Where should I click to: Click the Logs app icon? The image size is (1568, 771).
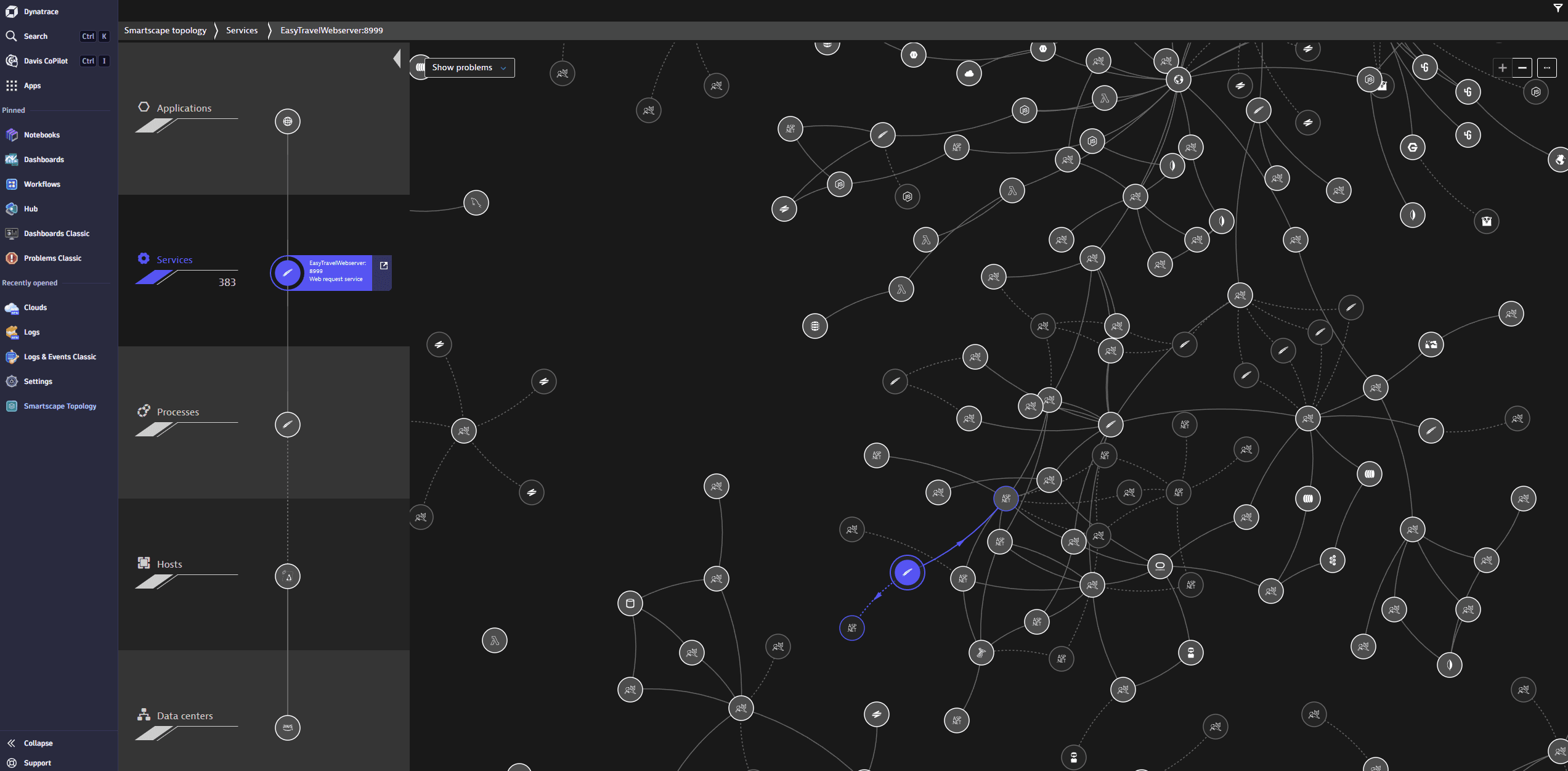click(x=12, y=332)
